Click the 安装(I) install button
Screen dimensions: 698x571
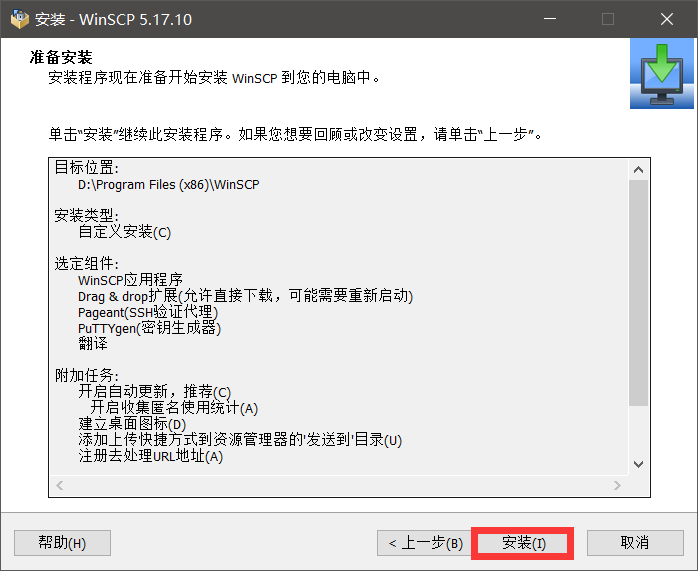tap(522, 543)
